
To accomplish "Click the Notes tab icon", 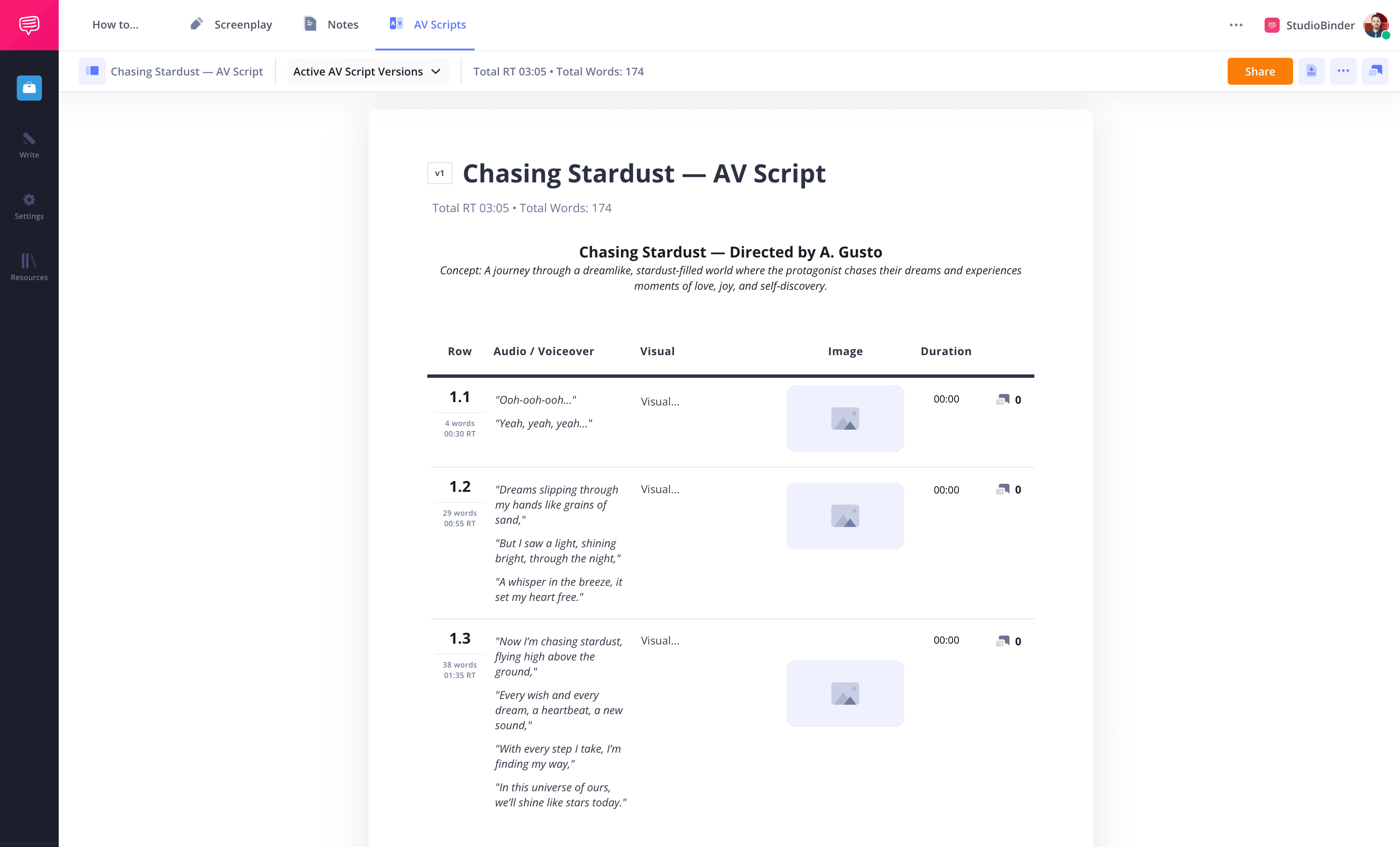I will [x=310, y=24].
